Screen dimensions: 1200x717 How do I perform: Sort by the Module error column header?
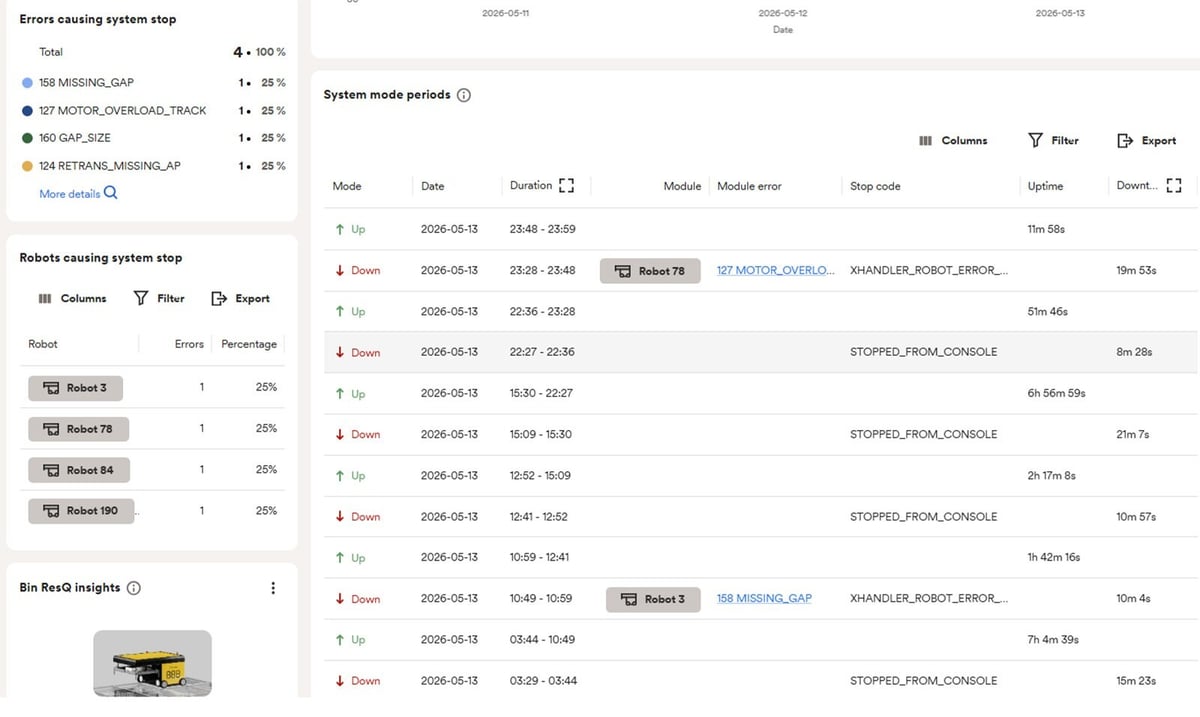point(749,186)
